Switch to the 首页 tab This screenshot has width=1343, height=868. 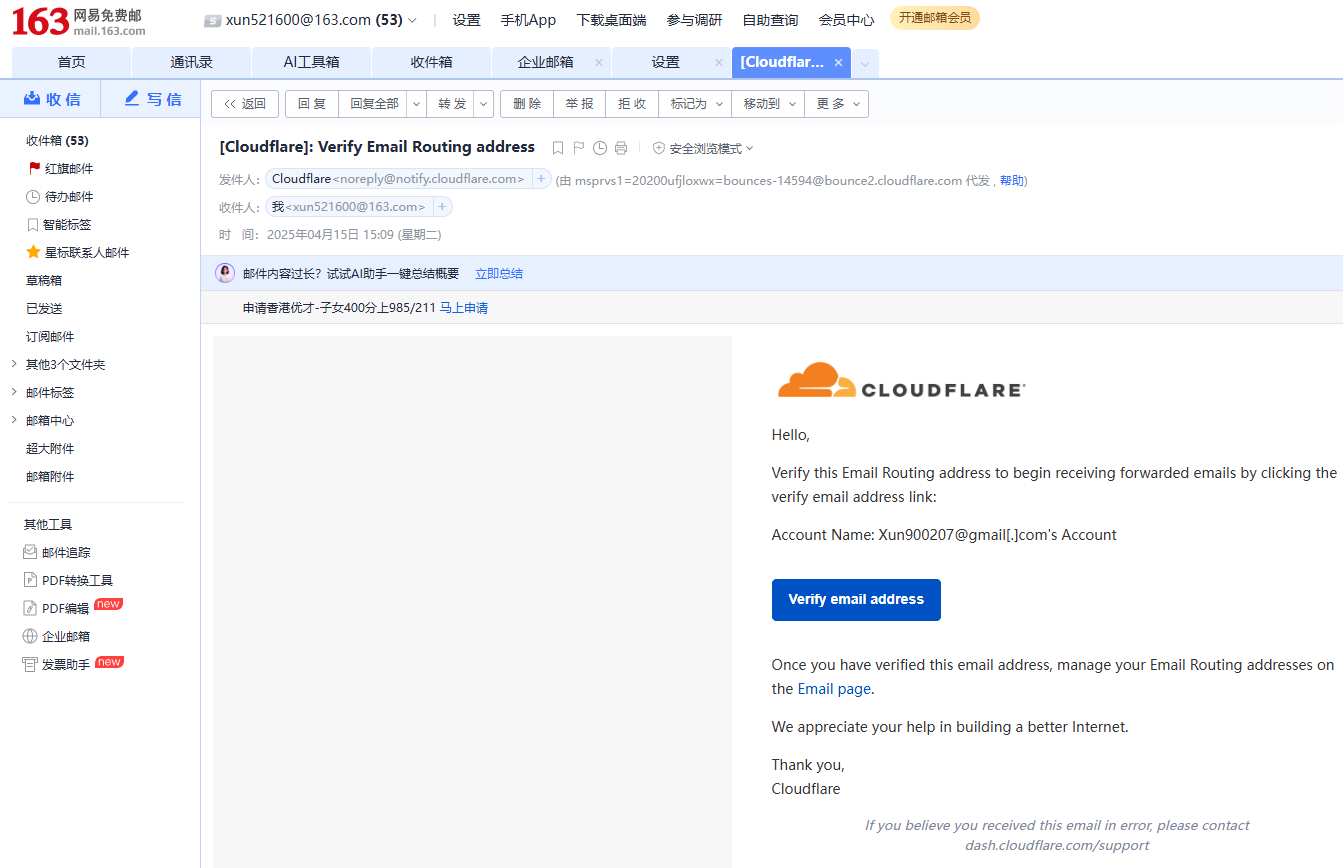click(x=71, y=62)
